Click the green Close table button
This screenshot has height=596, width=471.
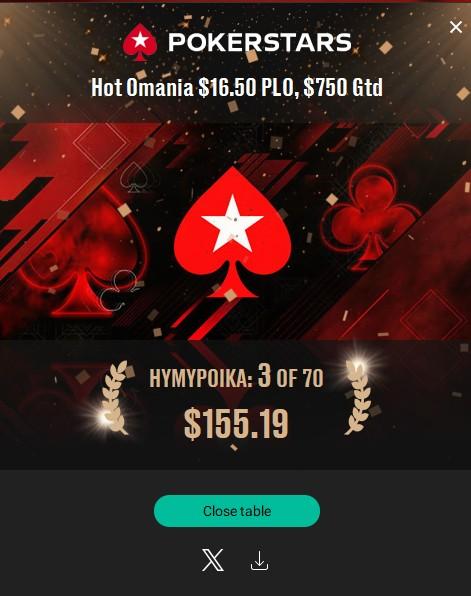click(237, 511)
